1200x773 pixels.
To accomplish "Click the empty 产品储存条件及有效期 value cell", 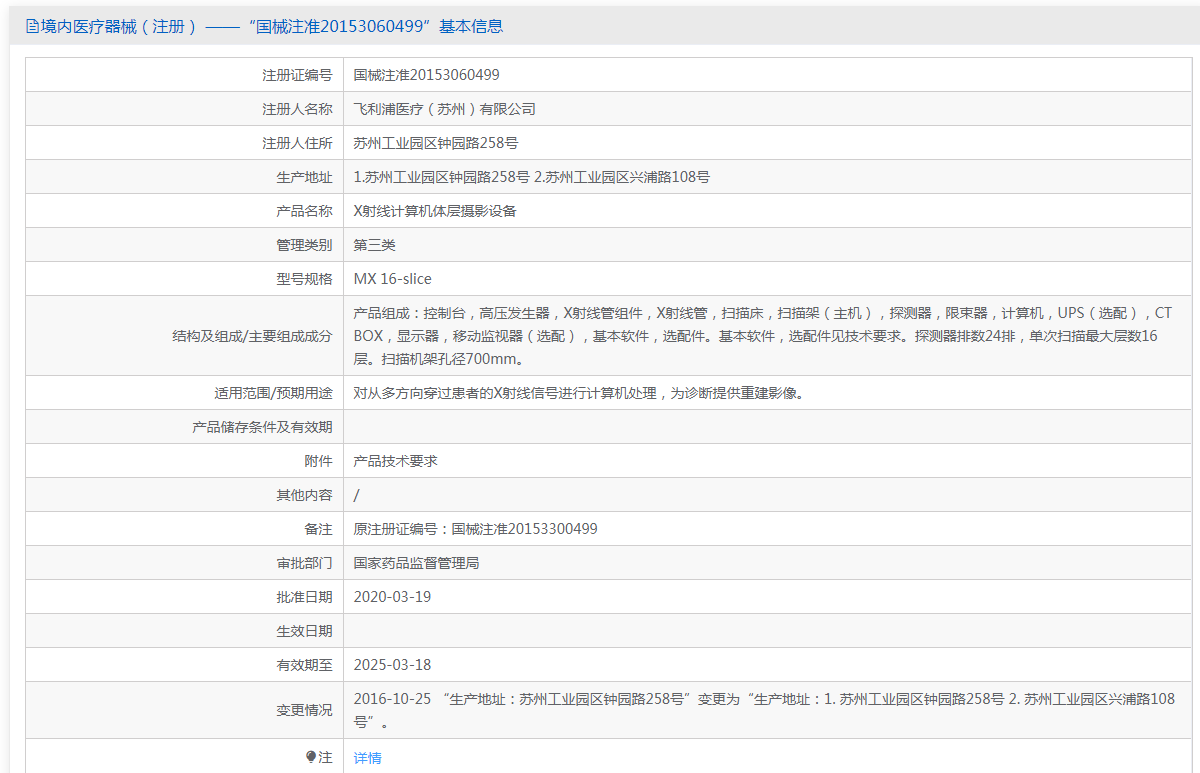I will 770,427.
